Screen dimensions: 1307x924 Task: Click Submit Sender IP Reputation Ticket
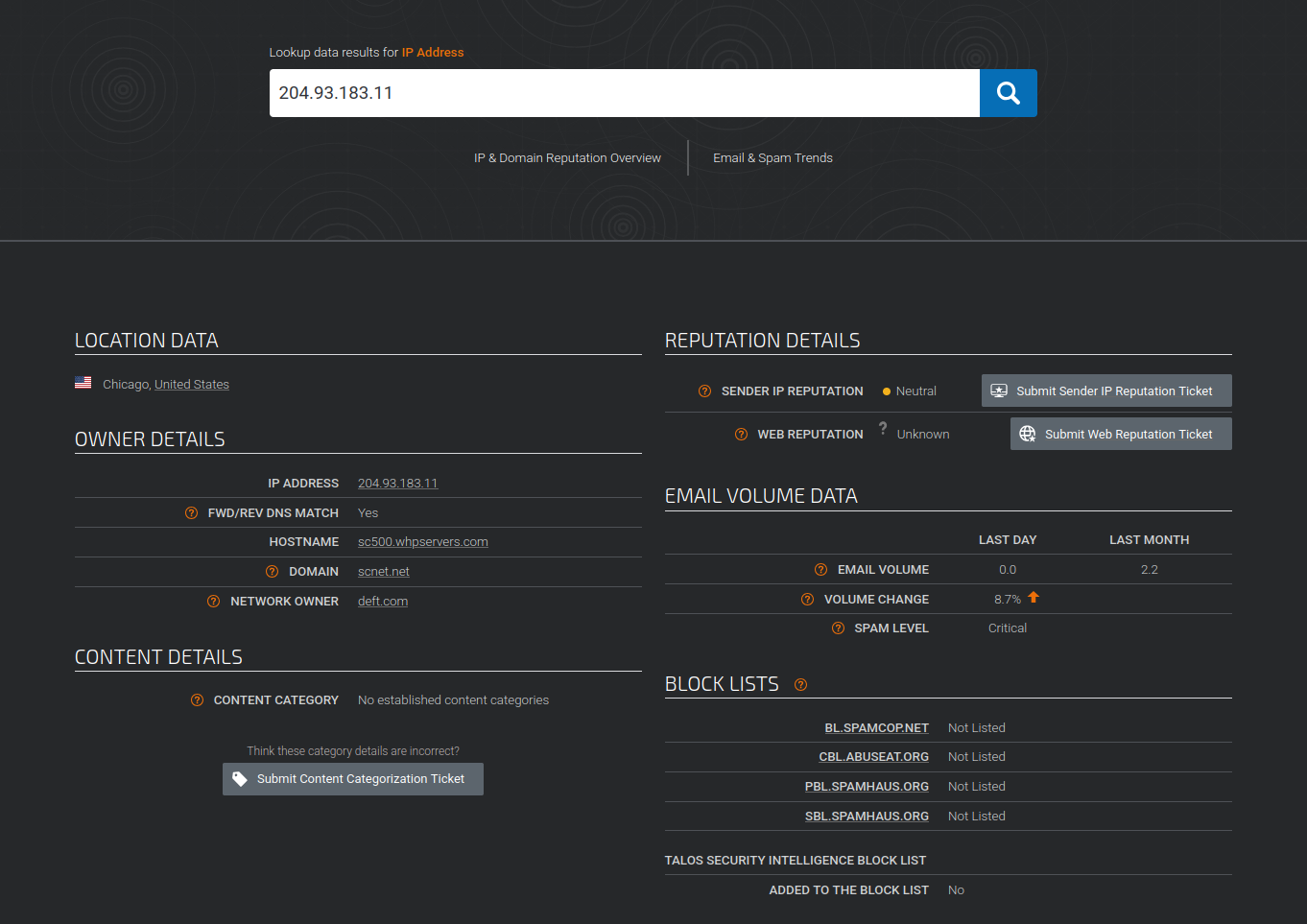coord(1105,391)
